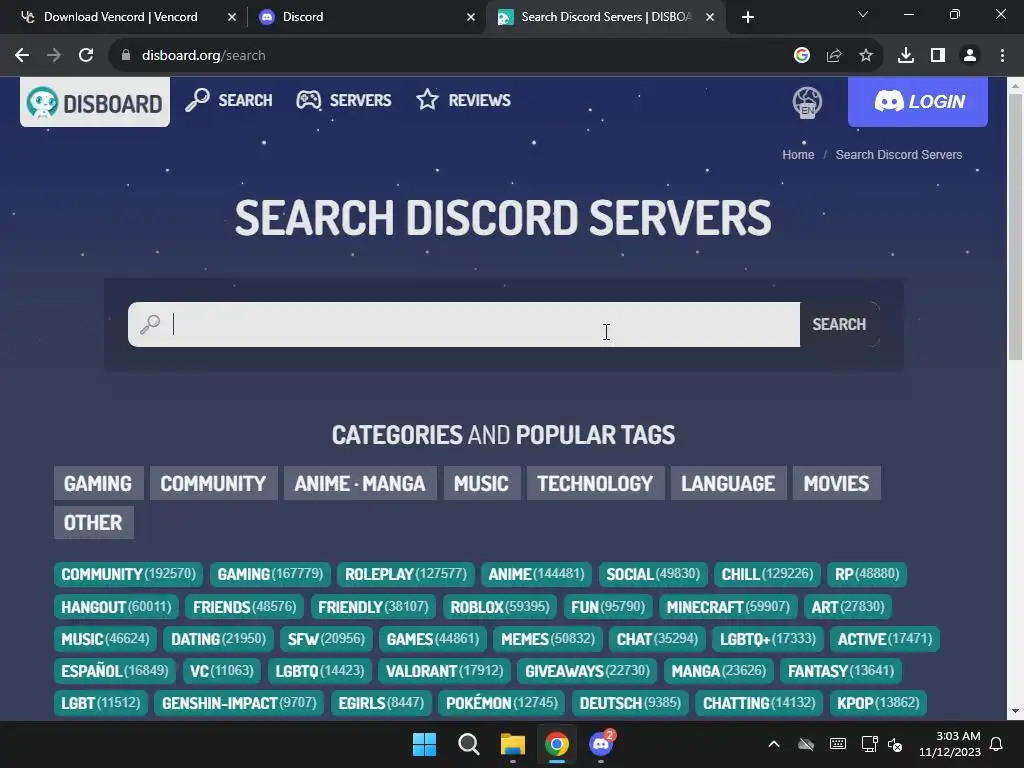The image size is (1024, 768).
Task: Click the server search input field
Action: point(464,325)
